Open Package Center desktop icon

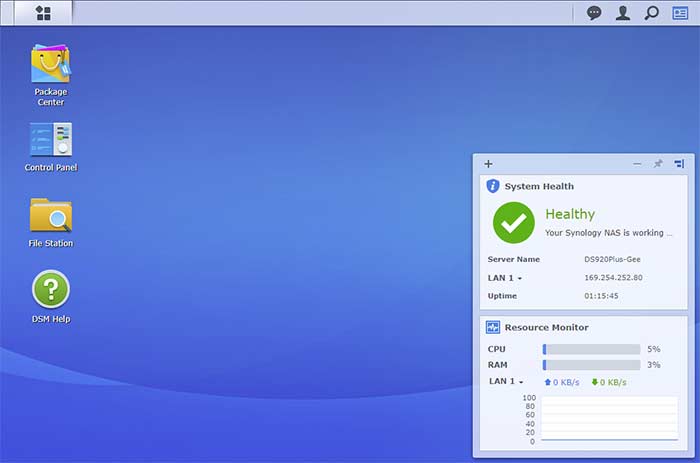click(x=50, y=75)
